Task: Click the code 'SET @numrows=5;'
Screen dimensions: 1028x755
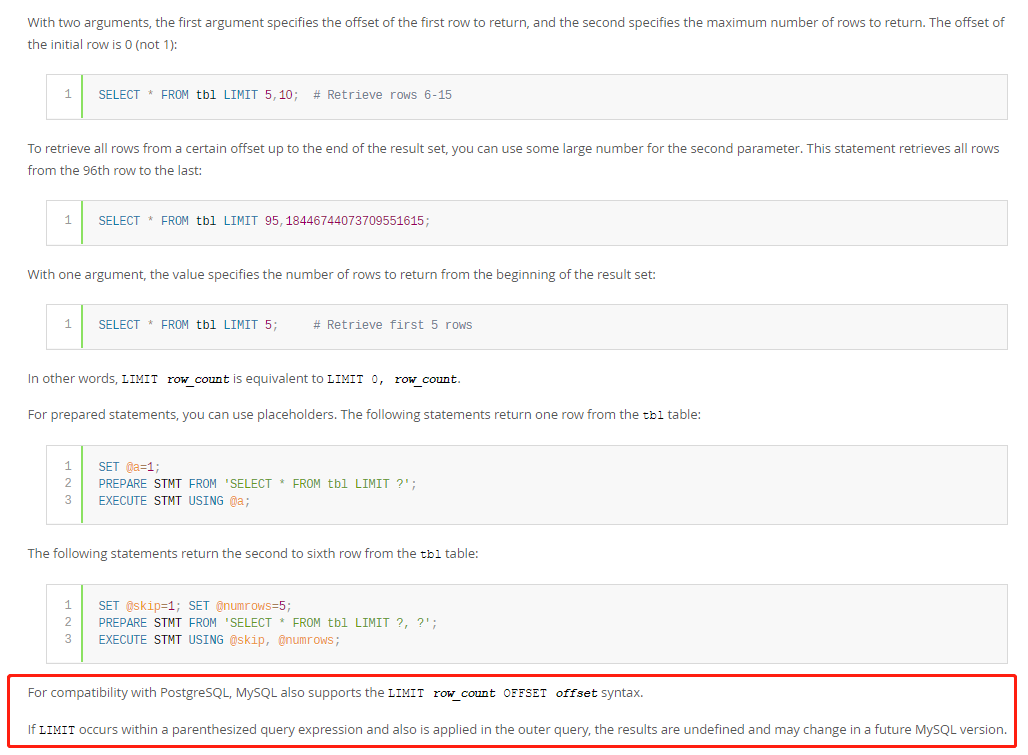Action: point(240,606)
